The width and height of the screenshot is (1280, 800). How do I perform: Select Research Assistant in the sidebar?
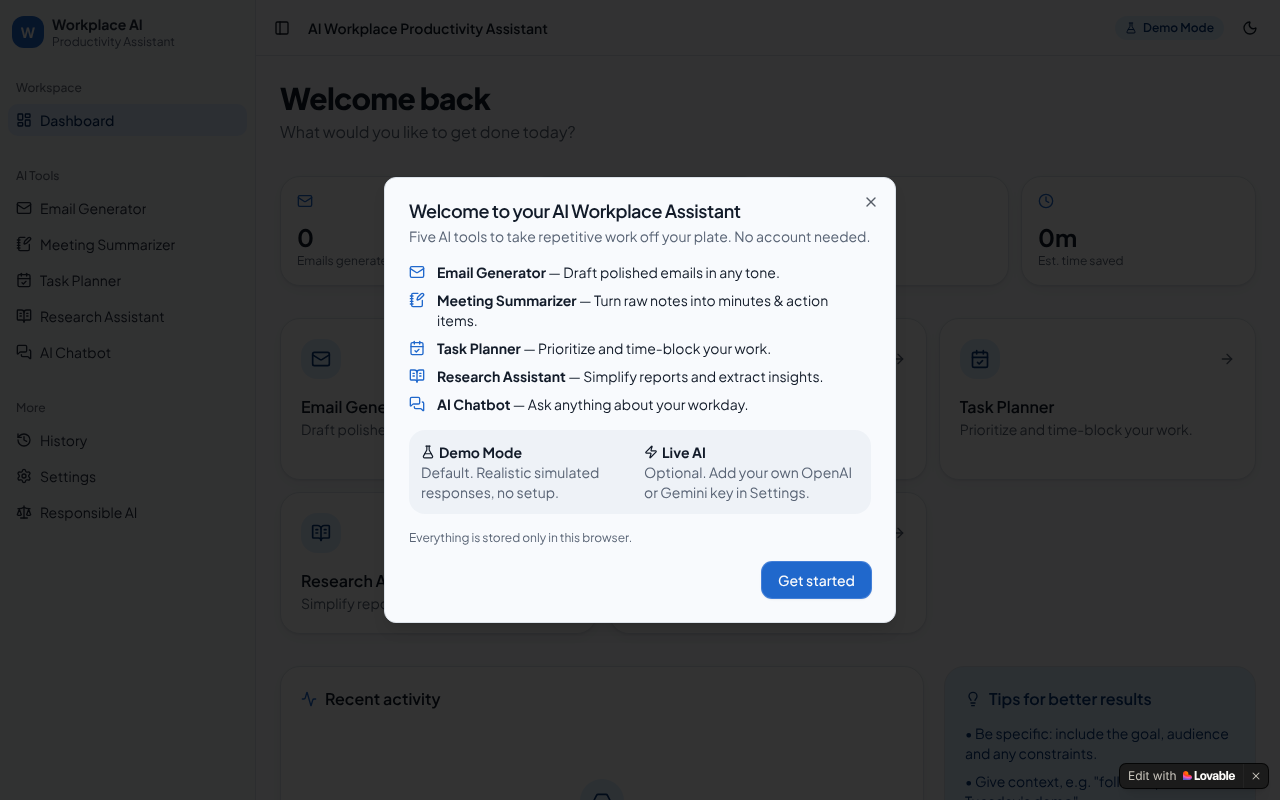[x=127, y=316]
